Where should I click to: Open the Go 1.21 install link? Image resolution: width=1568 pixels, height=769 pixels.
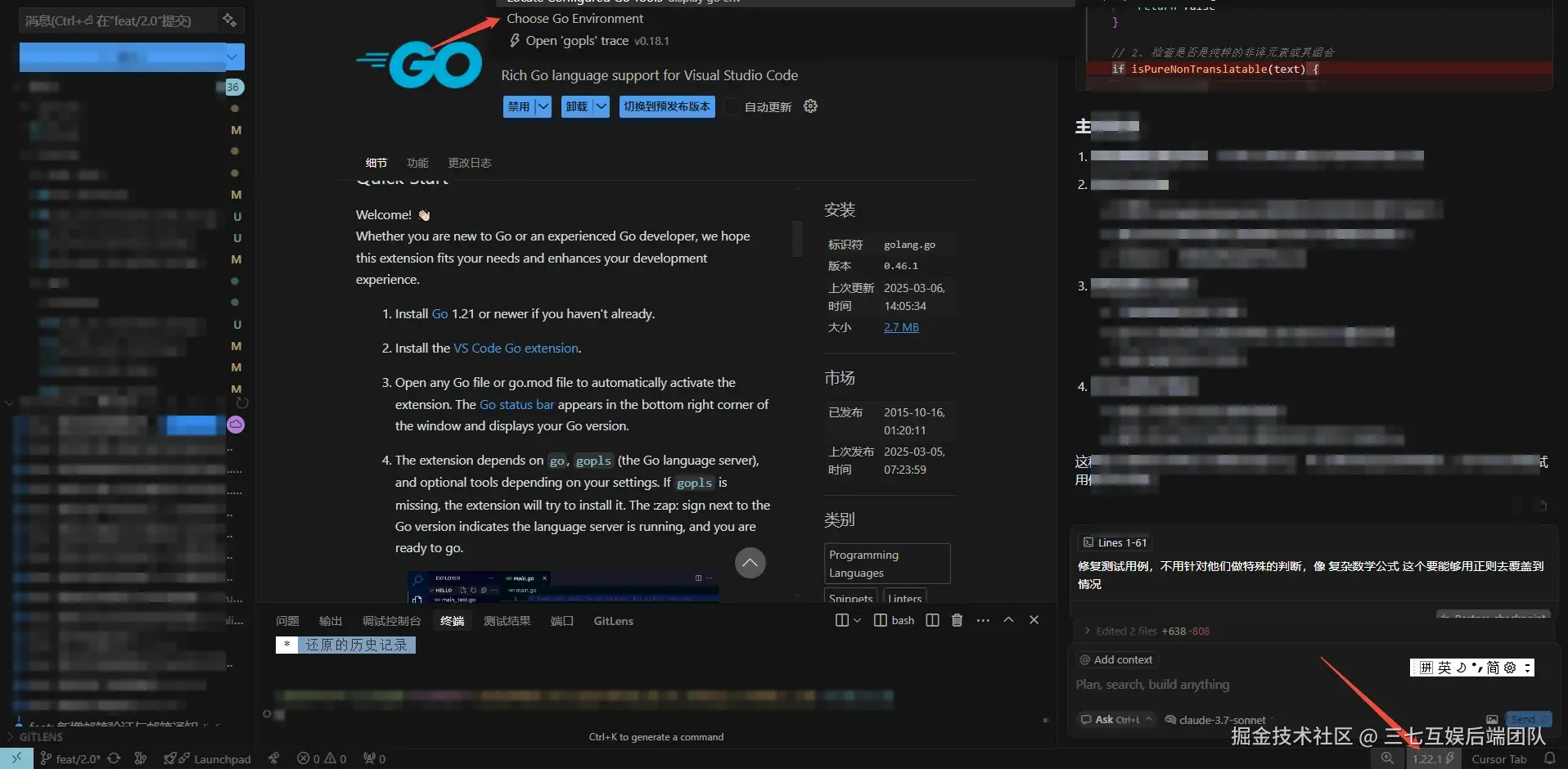click(x=439, y=313)
